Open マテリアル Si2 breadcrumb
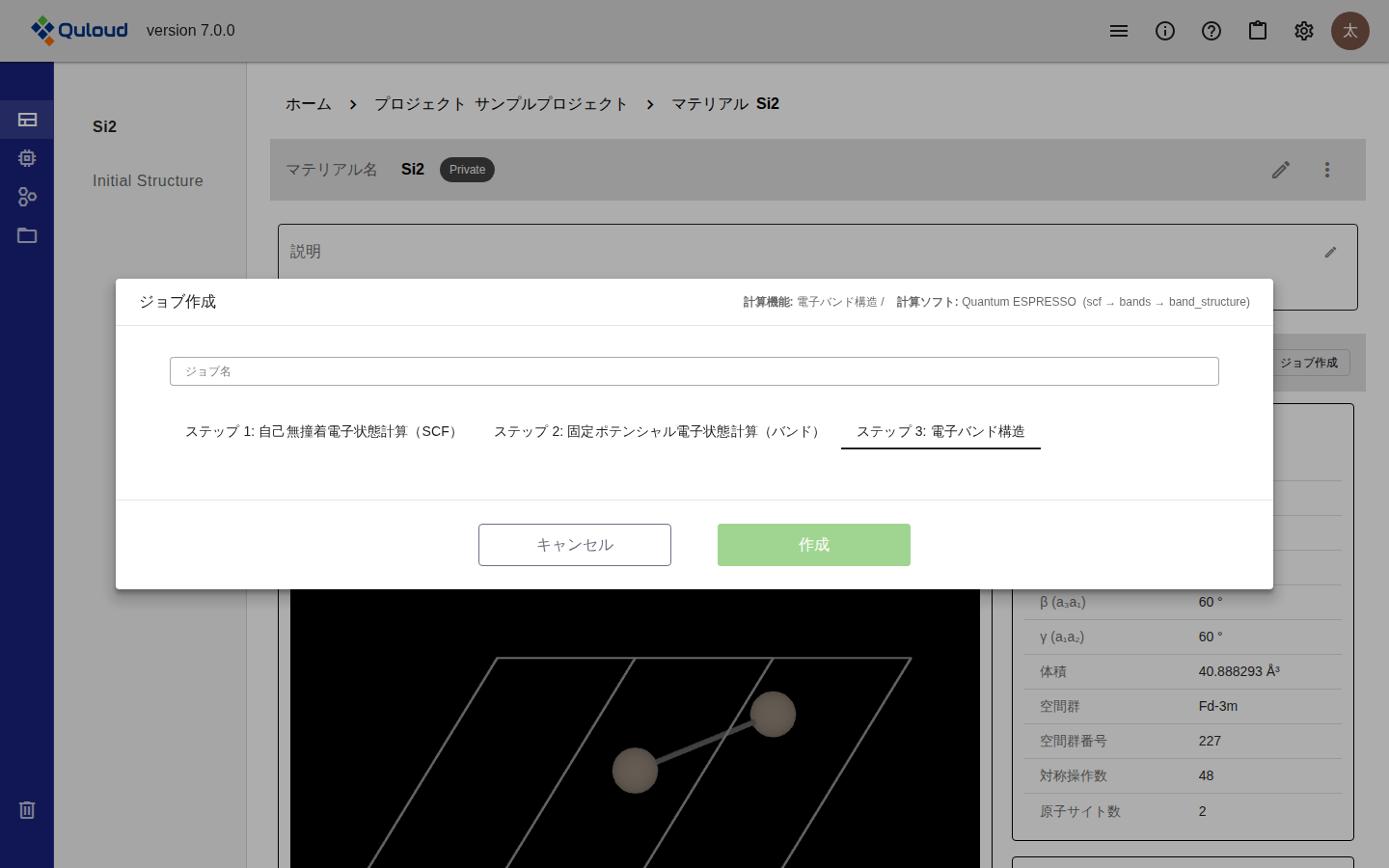The image size is (1389, 868). click(x=725, y=104)
